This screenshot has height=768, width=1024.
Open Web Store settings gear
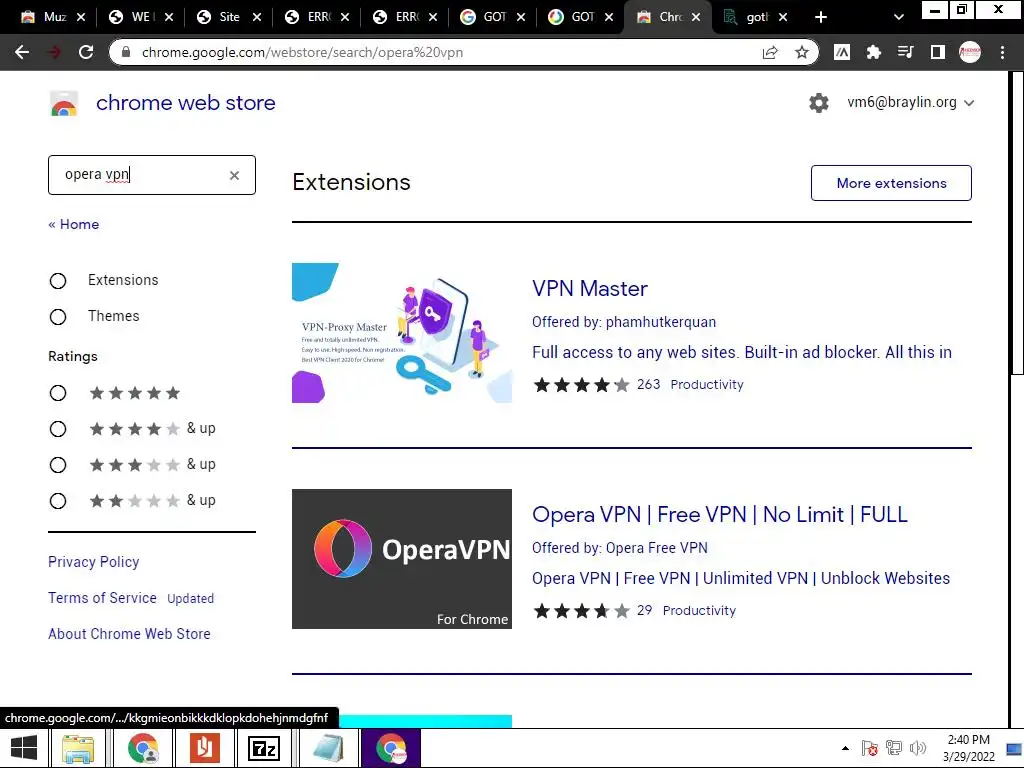[x=818, y=103]
